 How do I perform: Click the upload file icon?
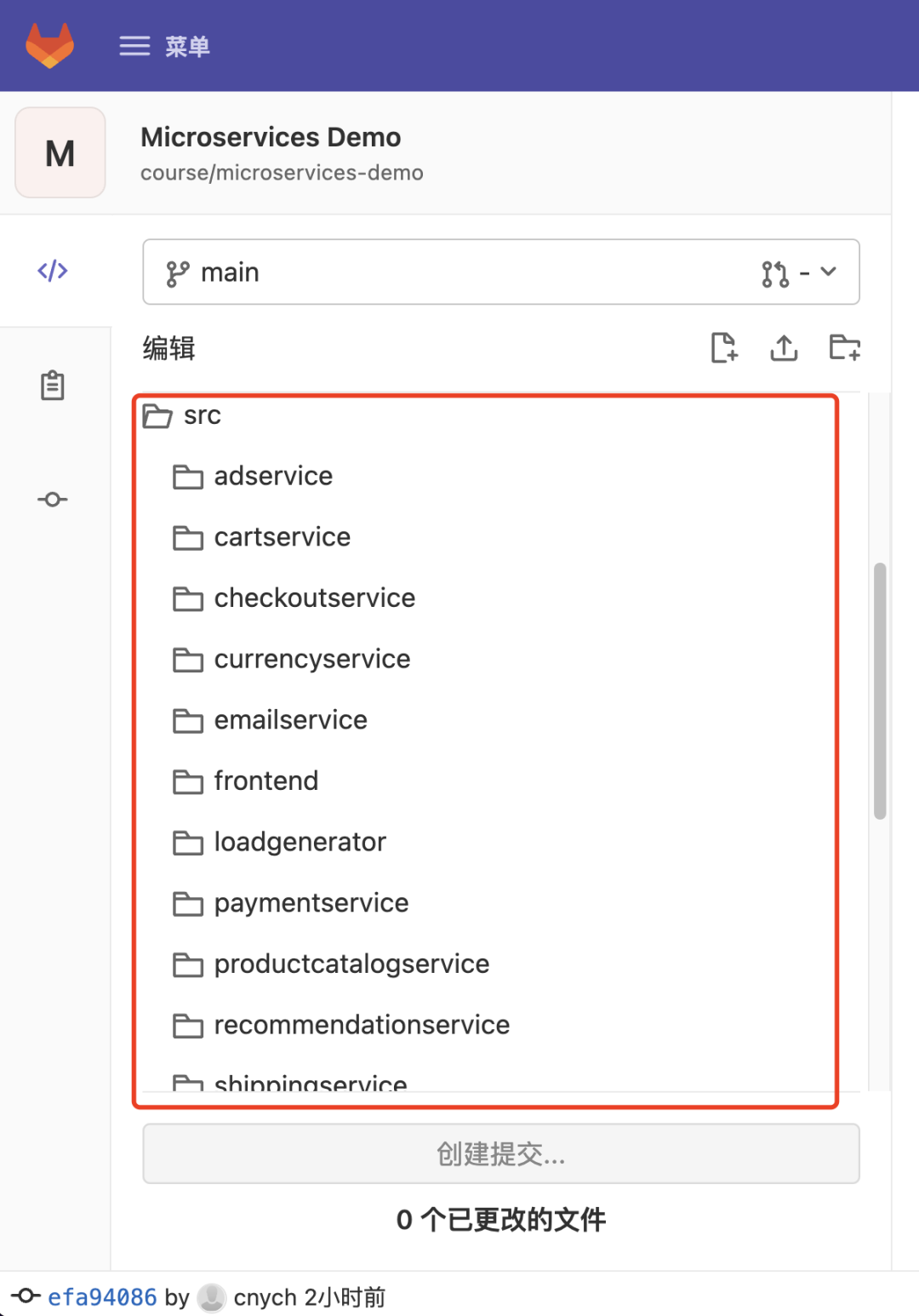click(784, 347)
